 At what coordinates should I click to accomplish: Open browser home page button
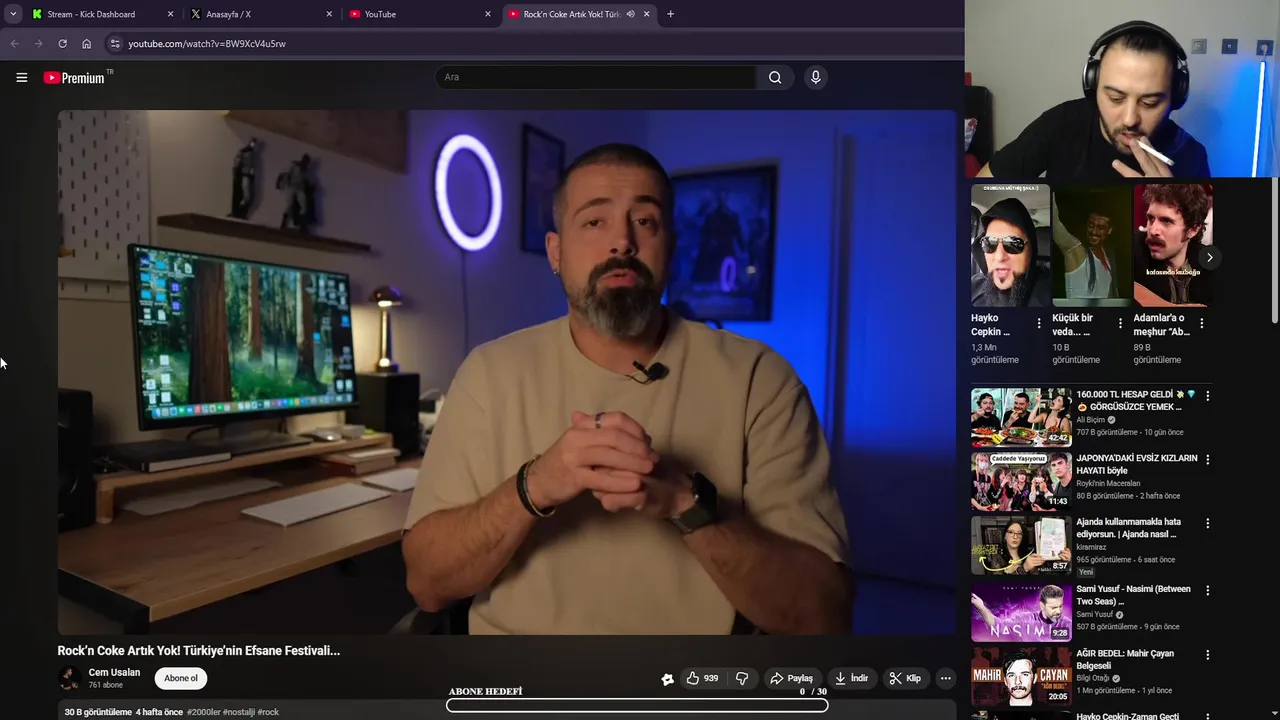coord(86,44)
